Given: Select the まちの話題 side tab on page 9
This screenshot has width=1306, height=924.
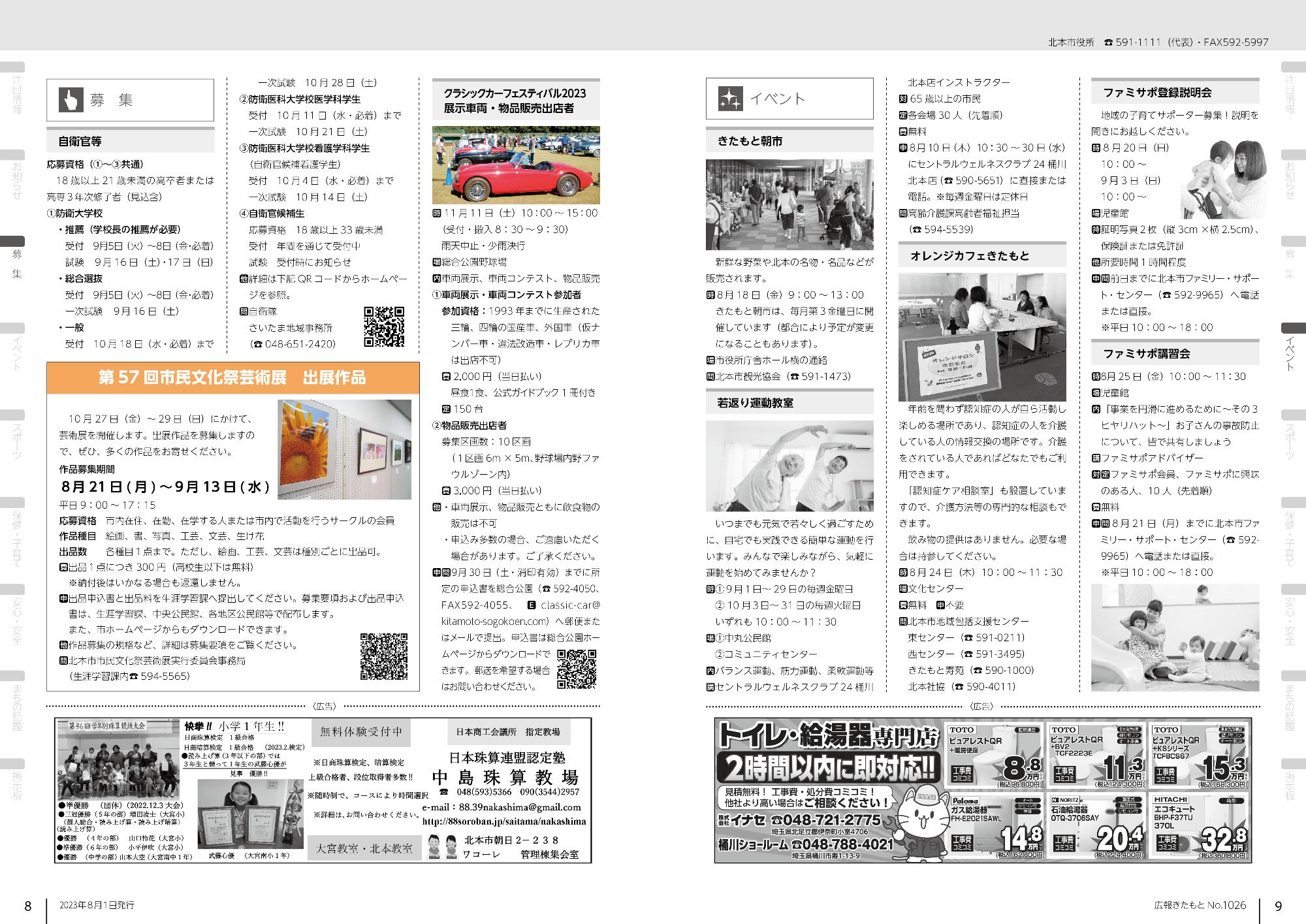Looking at the screenshot, I should (1292, 700).
